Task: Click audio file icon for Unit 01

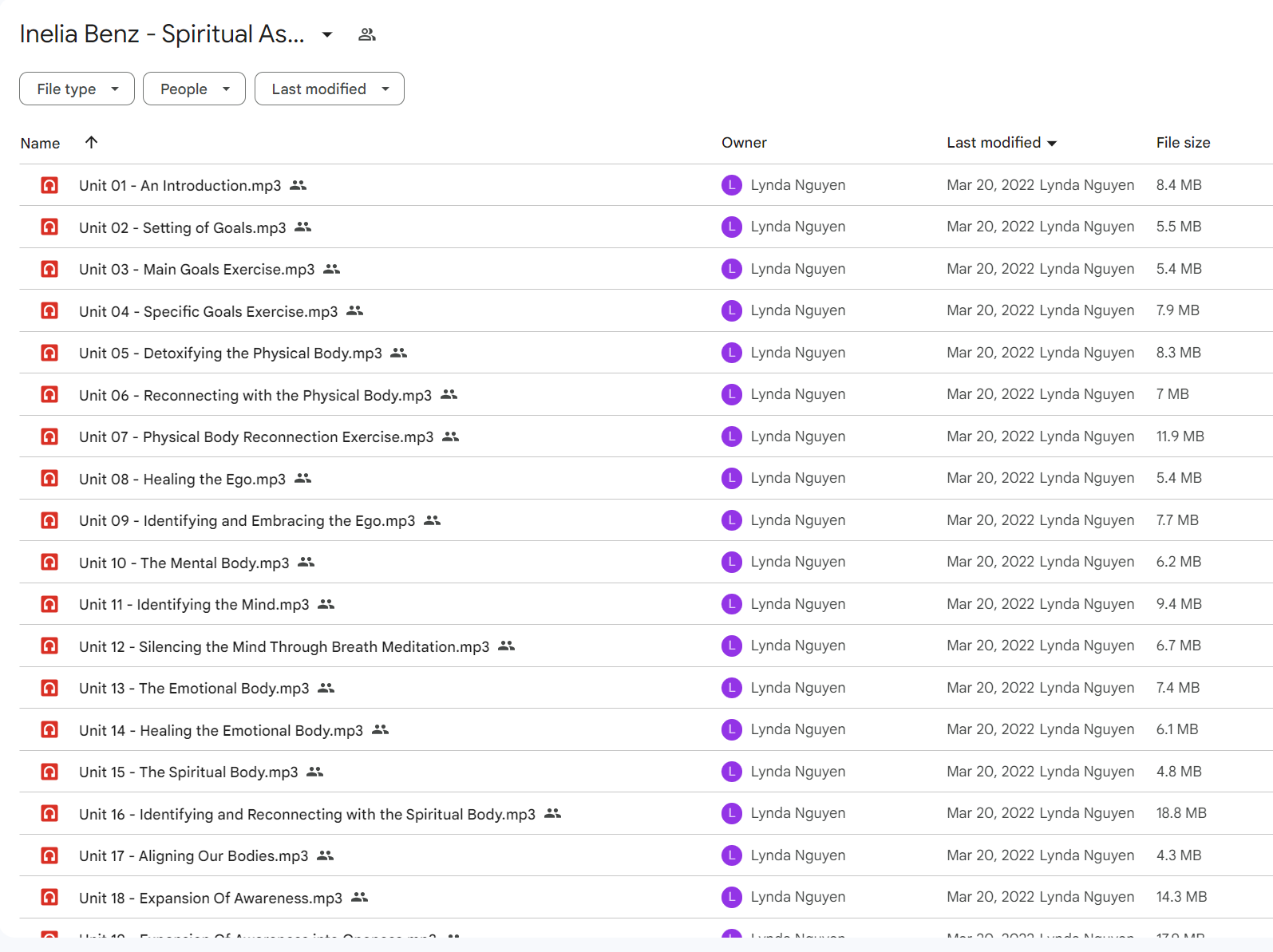Action: (49, 185)
